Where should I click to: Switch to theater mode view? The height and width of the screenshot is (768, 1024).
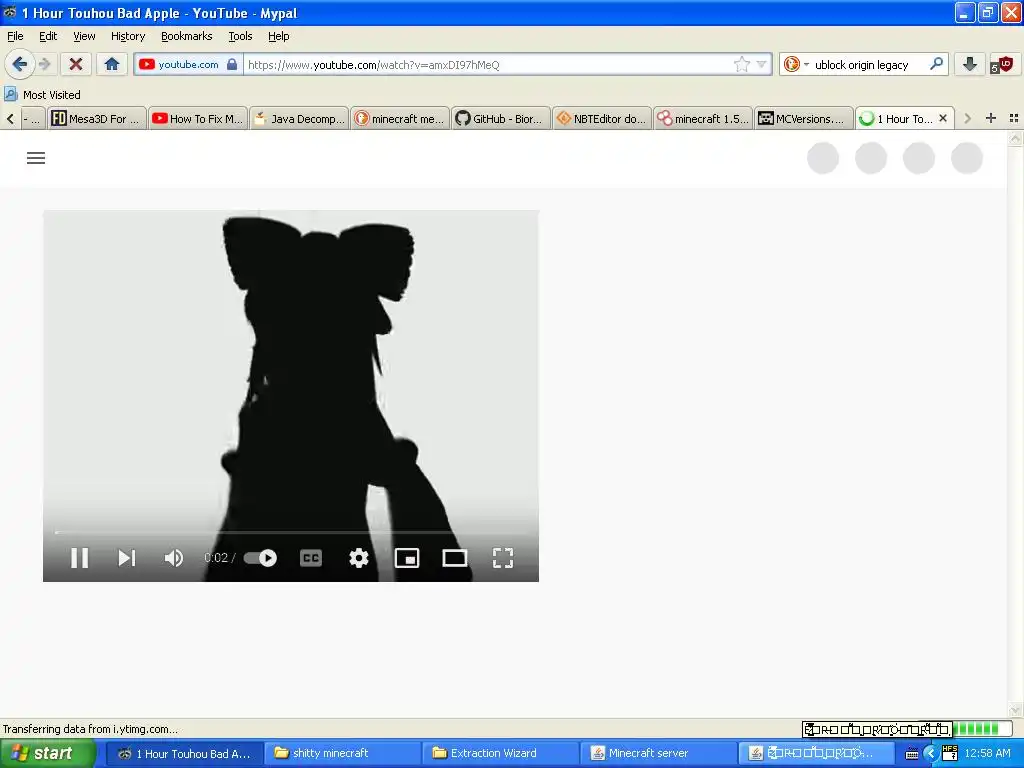455,558
